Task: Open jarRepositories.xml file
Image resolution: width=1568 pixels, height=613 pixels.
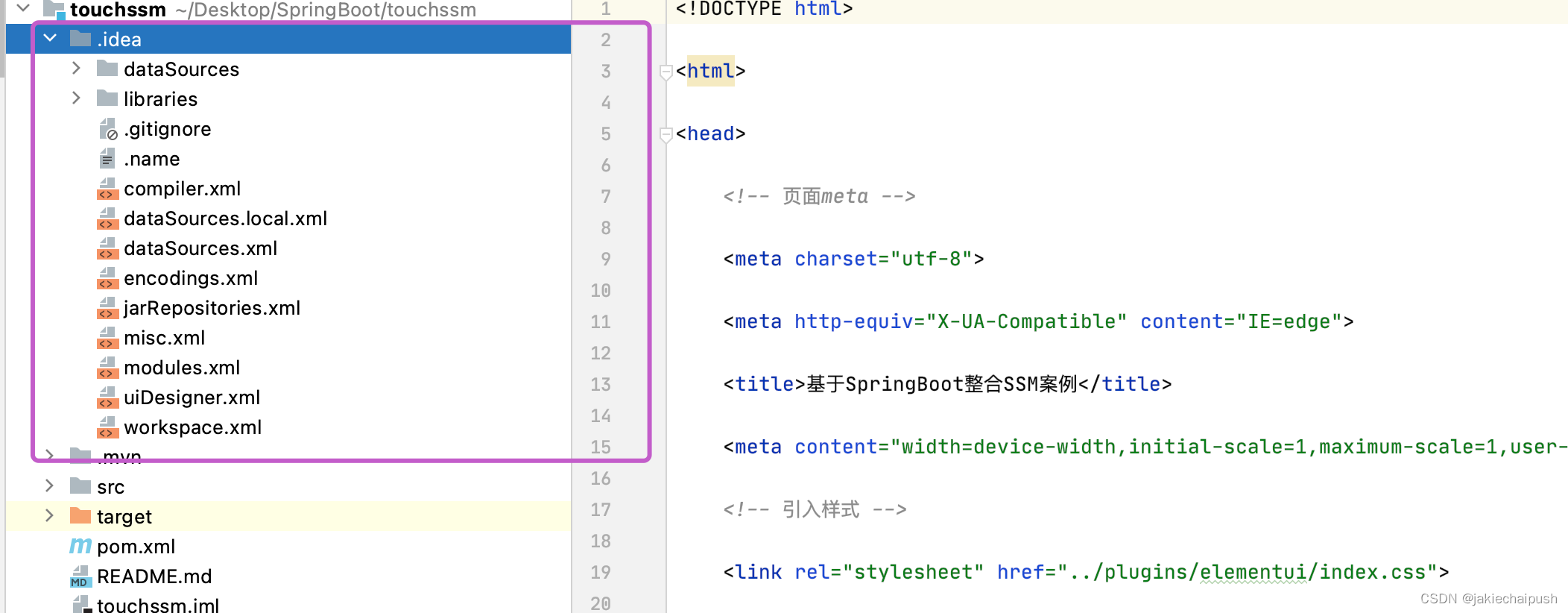Action: pos(212,308)
